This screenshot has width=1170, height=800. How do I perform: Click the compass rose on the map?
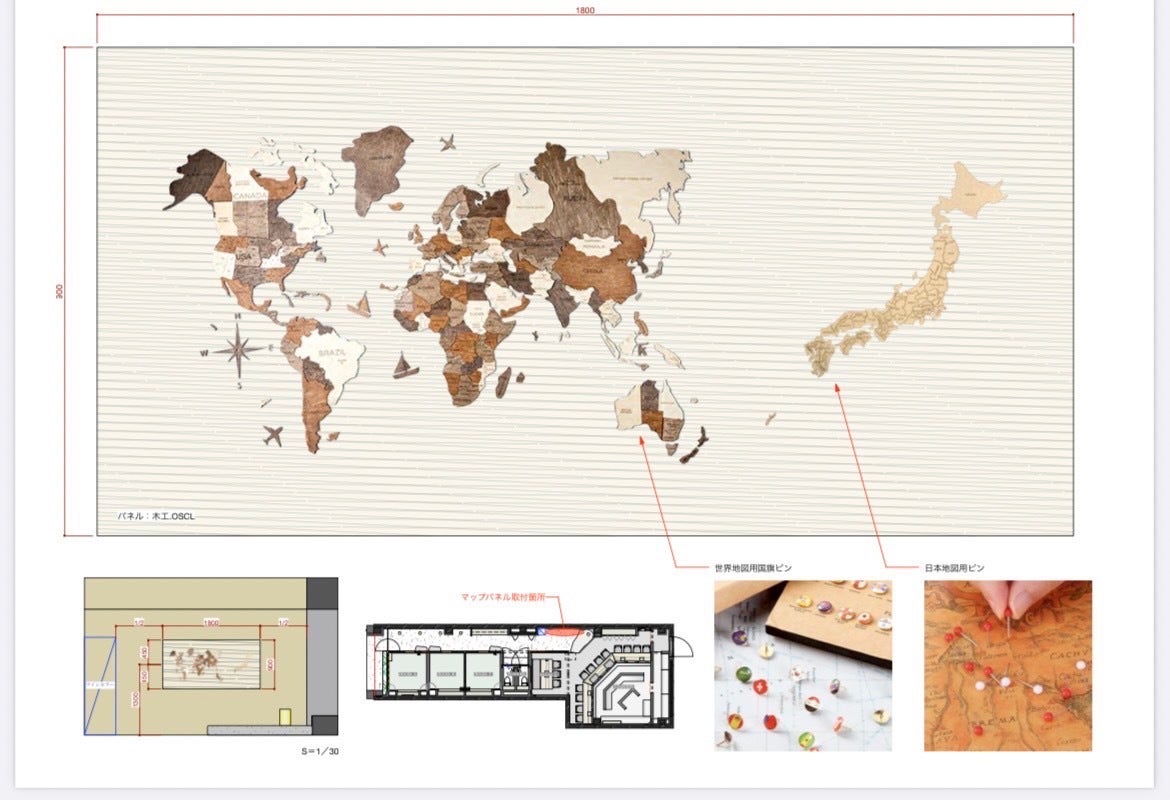[x=237, y=349]
